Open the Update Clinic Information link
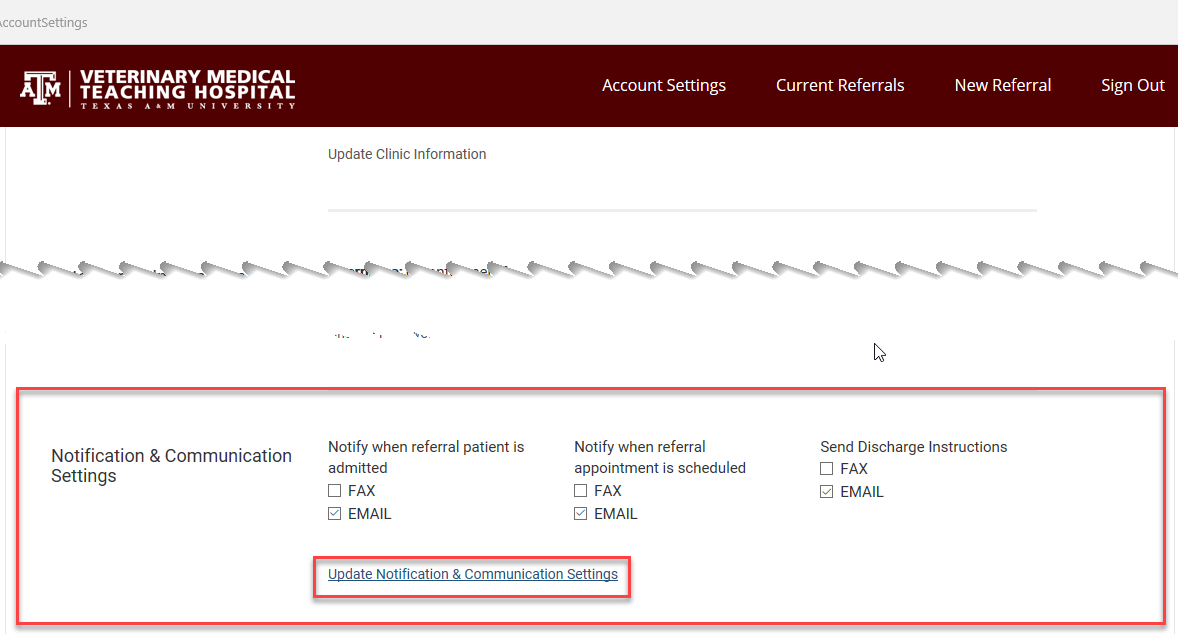 [406, 154]
